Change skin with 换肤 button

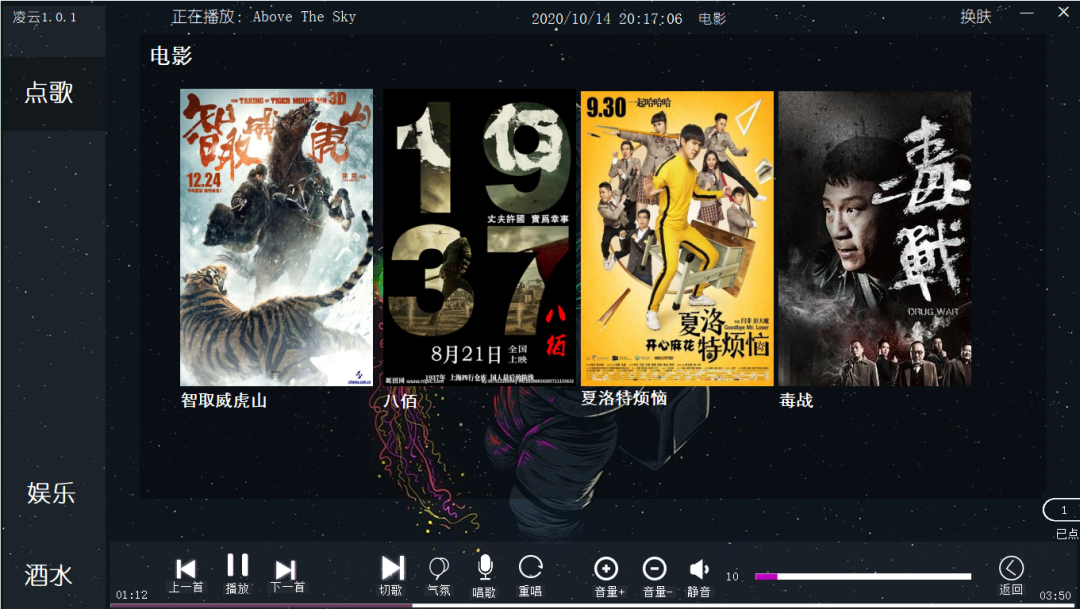(x=975, y=17)
